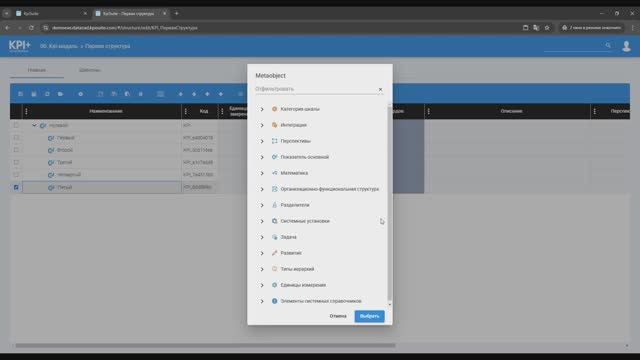Image resolution: width=640 pixels, height=360 pixels.
Task: Select the Первая структура browser tab
Action: pyautogui.click(x=130, y=13)
